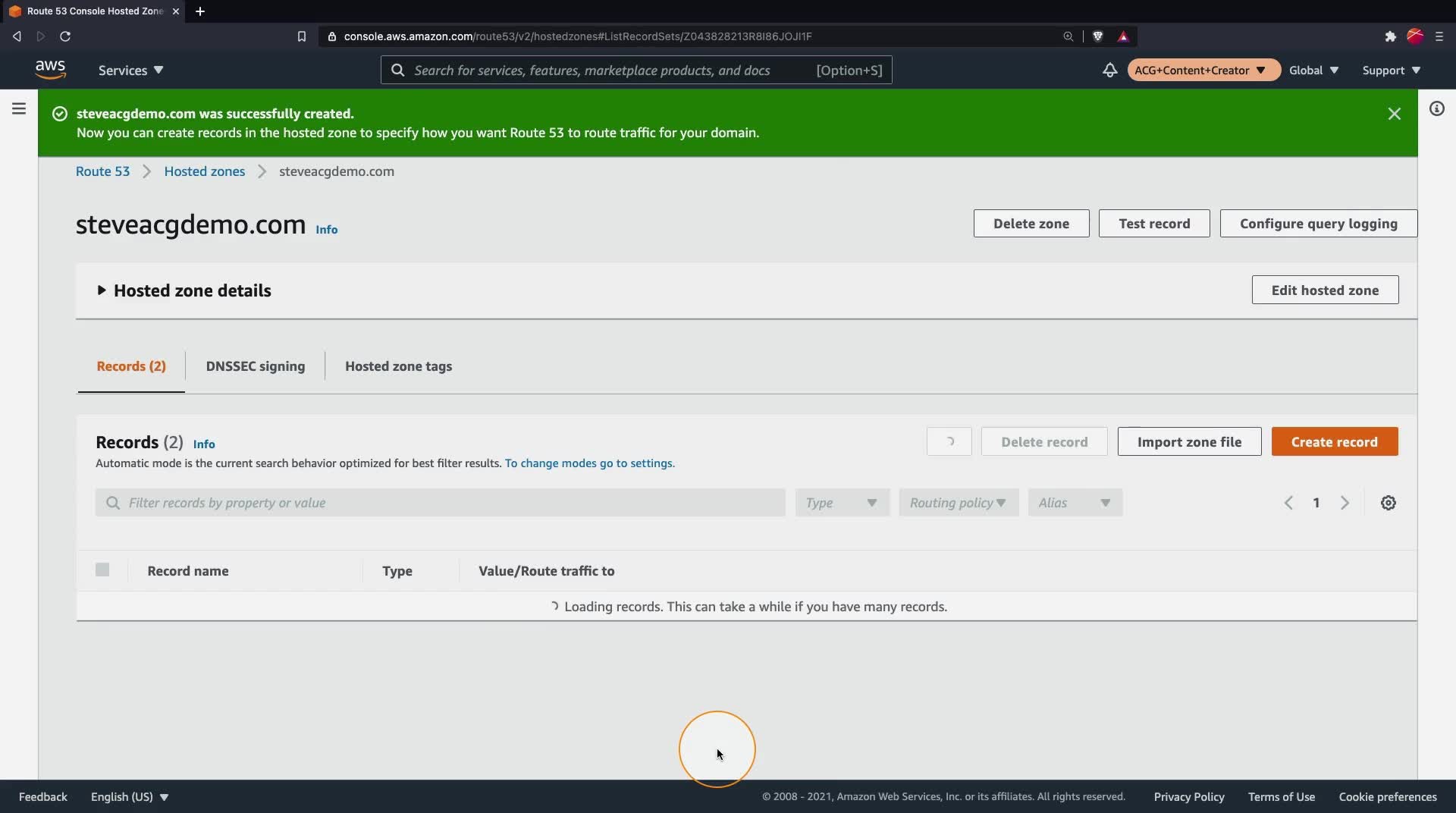Expand the Hosted zone details section
1456x813 pixels.
coord(184,290)
